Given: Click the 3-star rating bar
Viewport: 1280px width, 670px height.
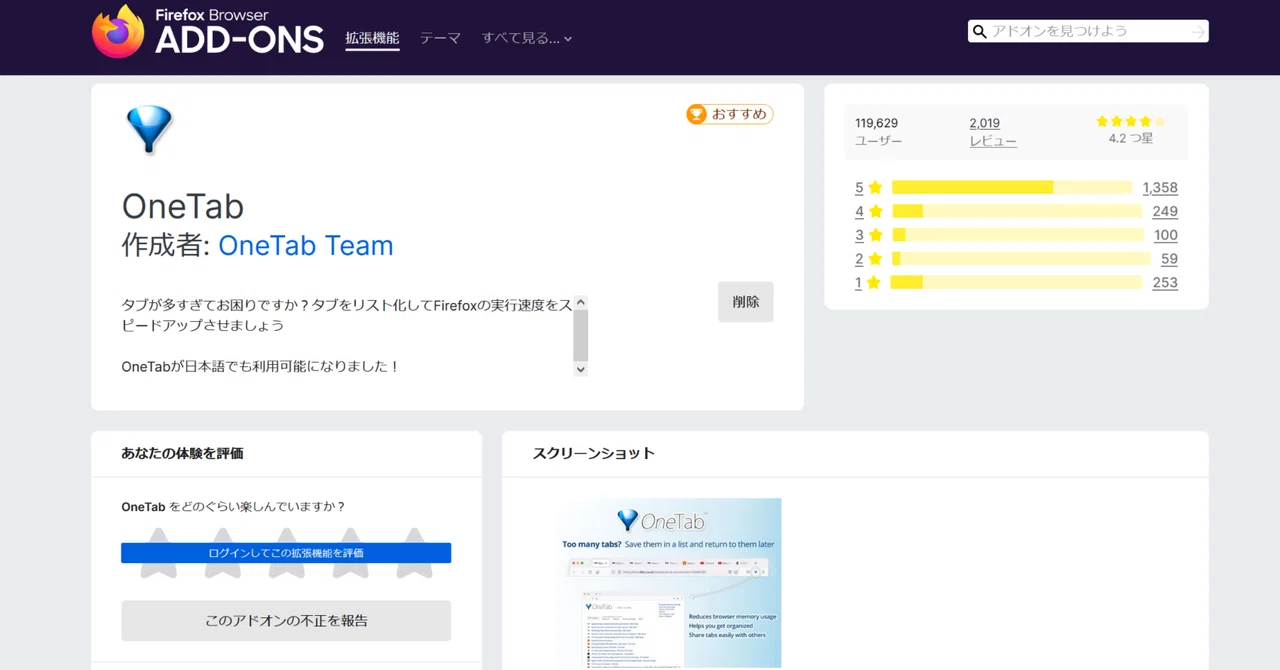Looking at the screenshot, I should coord(1018,235).
